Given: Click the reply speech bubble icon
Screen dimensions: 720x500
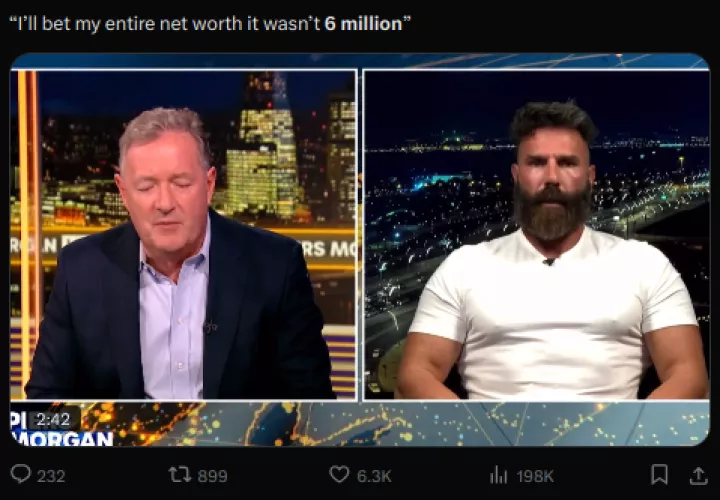Looking at the screenshot, I should [x=21, y=474].
